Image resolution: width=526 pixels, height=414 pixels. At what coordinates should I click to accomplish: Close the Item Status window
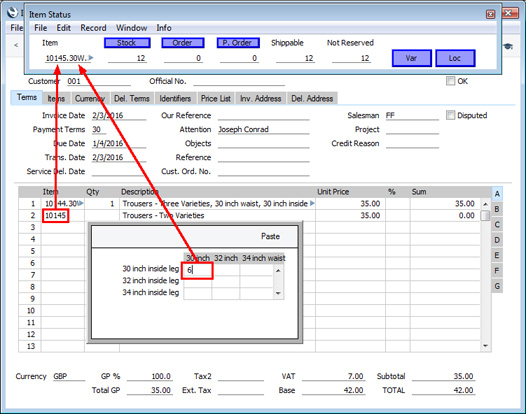[490, 14]
